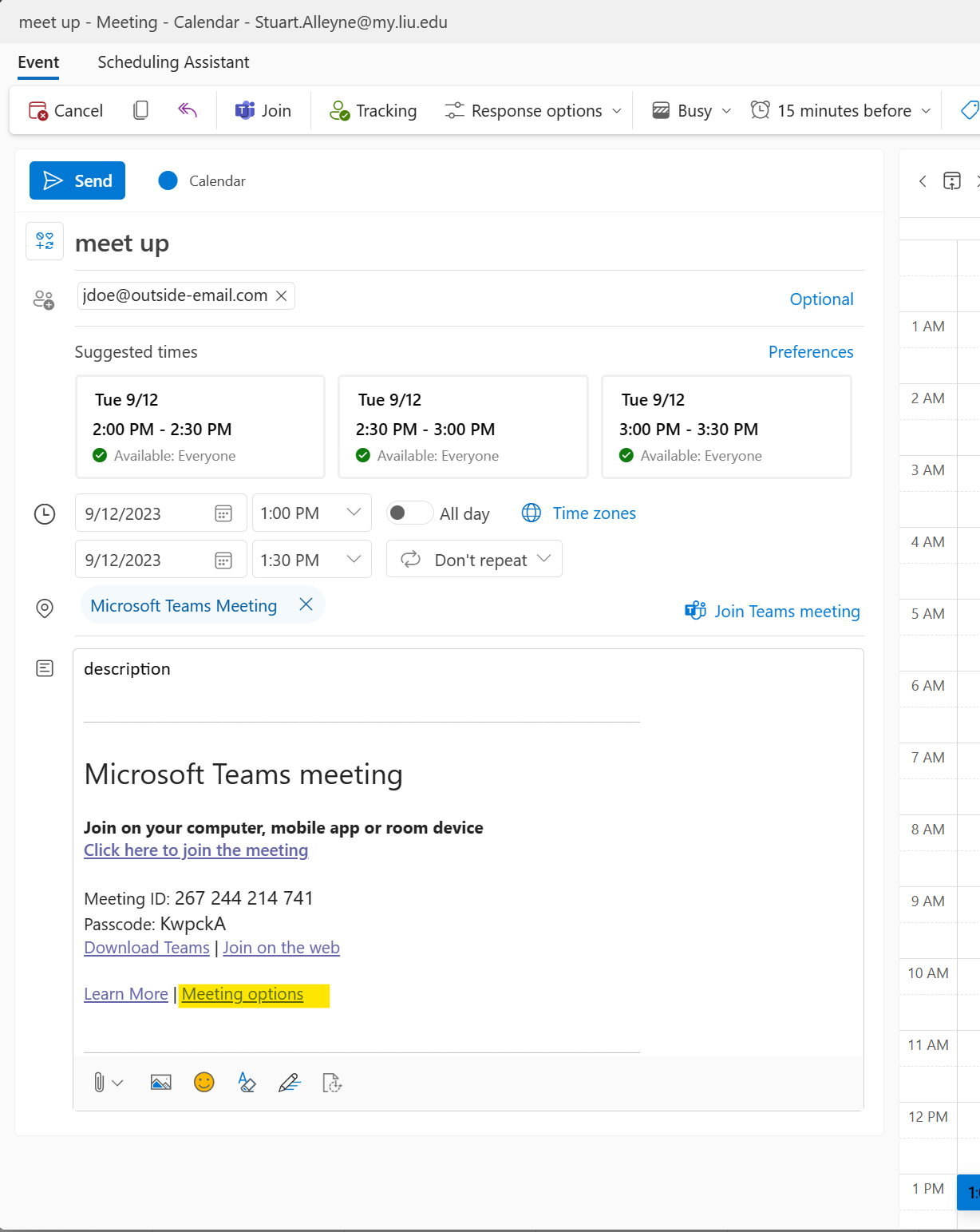Open date picker for the start date
This screenshot has width=980, height=1232.
click(223, 513)
